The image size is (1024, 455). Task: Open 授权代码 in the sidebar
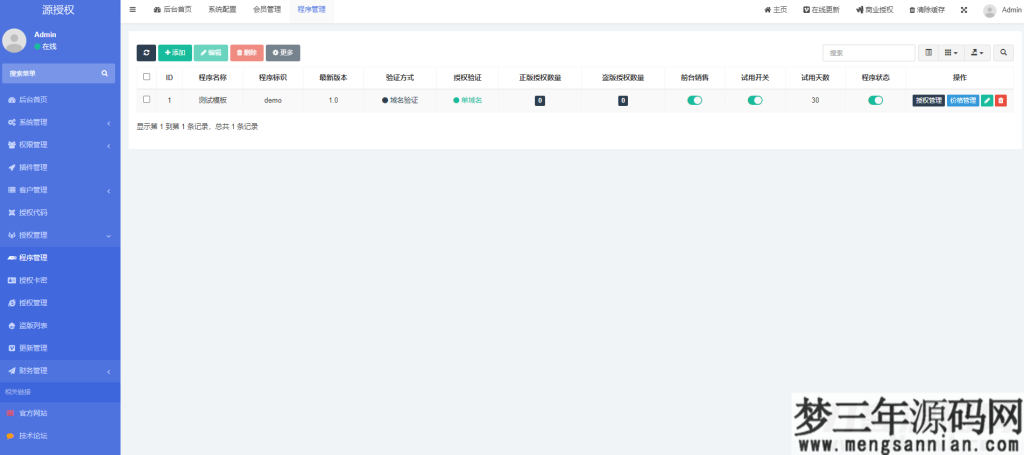coord(60,212)
